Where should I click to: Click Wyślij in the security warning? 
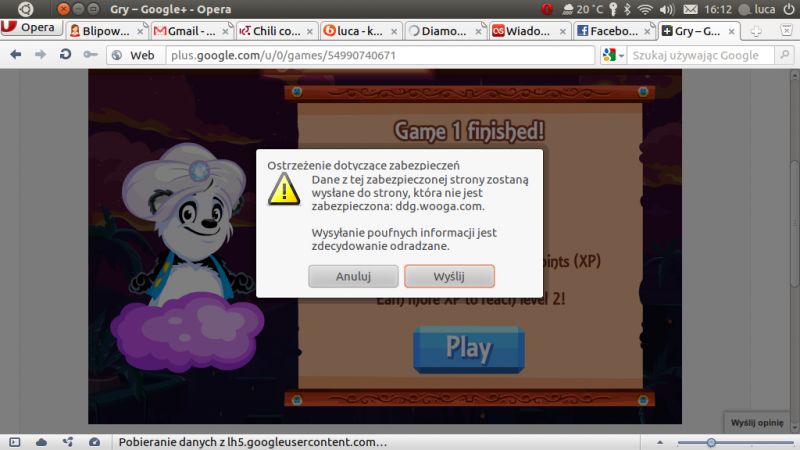coord(449,276)
